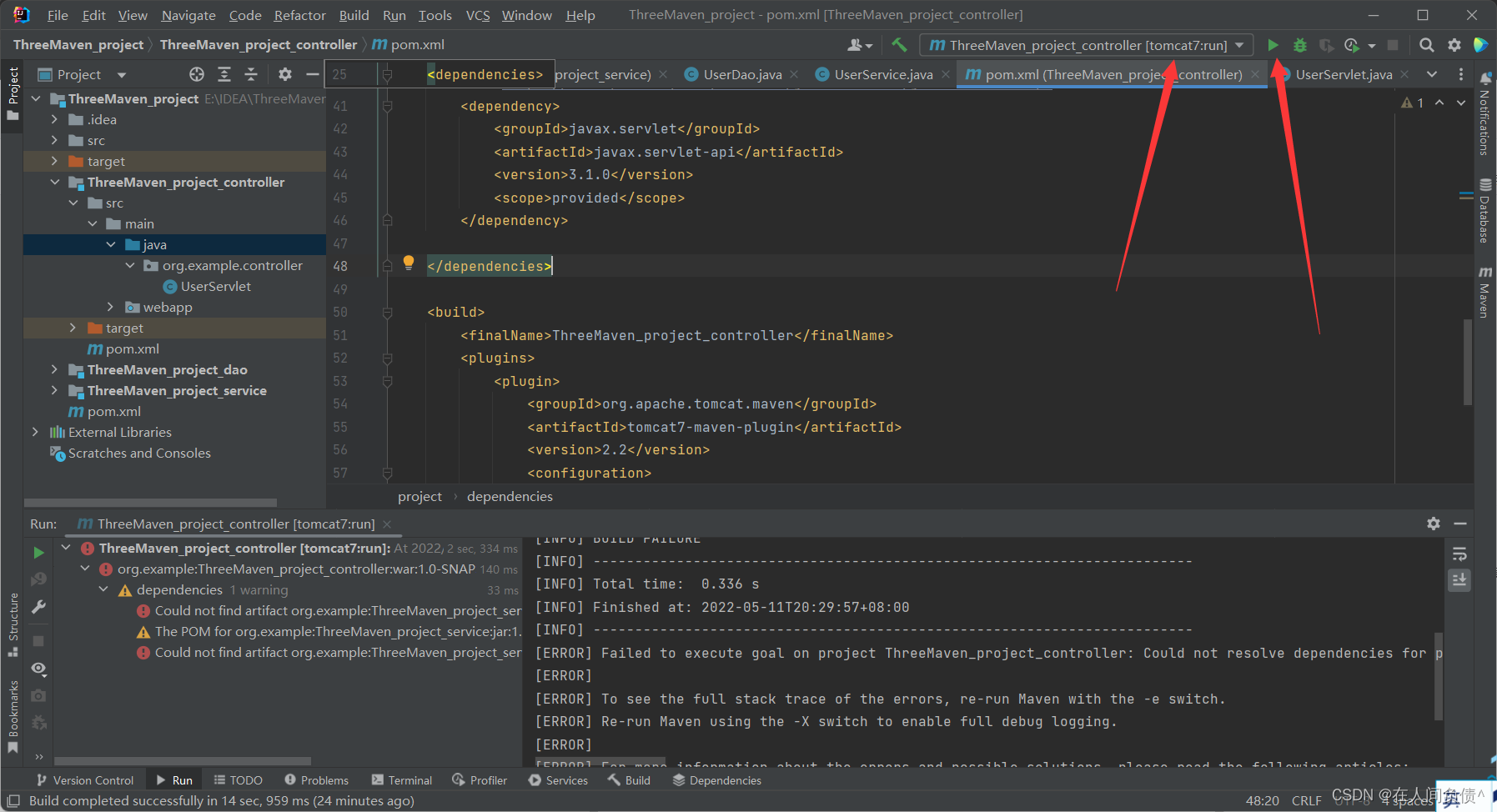The height and width of the screenshot is (812, 1497).
Task: Open editor tabs kebab menu
Action: point(1460,74)
